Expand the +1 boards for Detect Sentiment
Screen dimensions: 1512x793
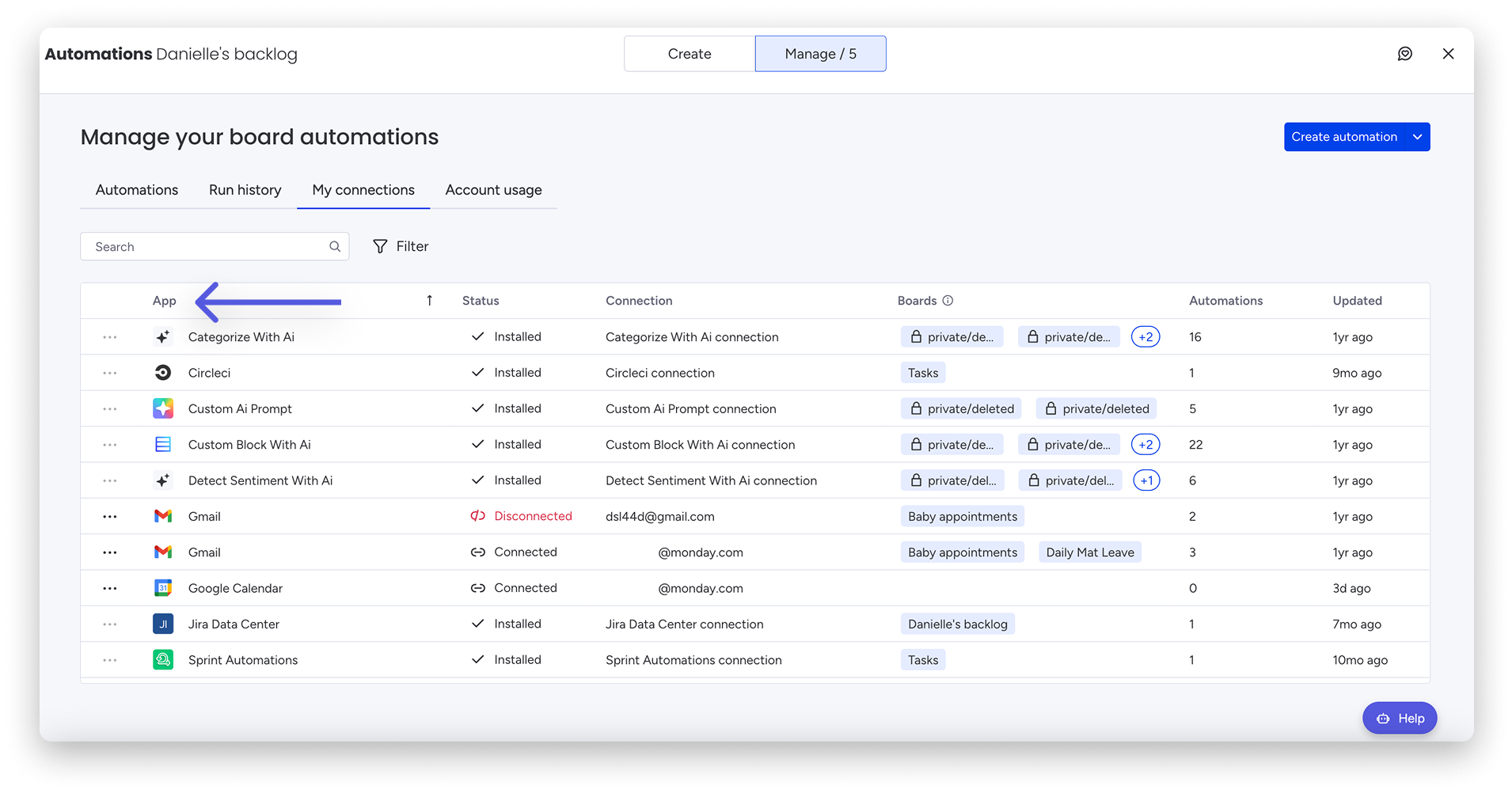tap(1146, 480)
